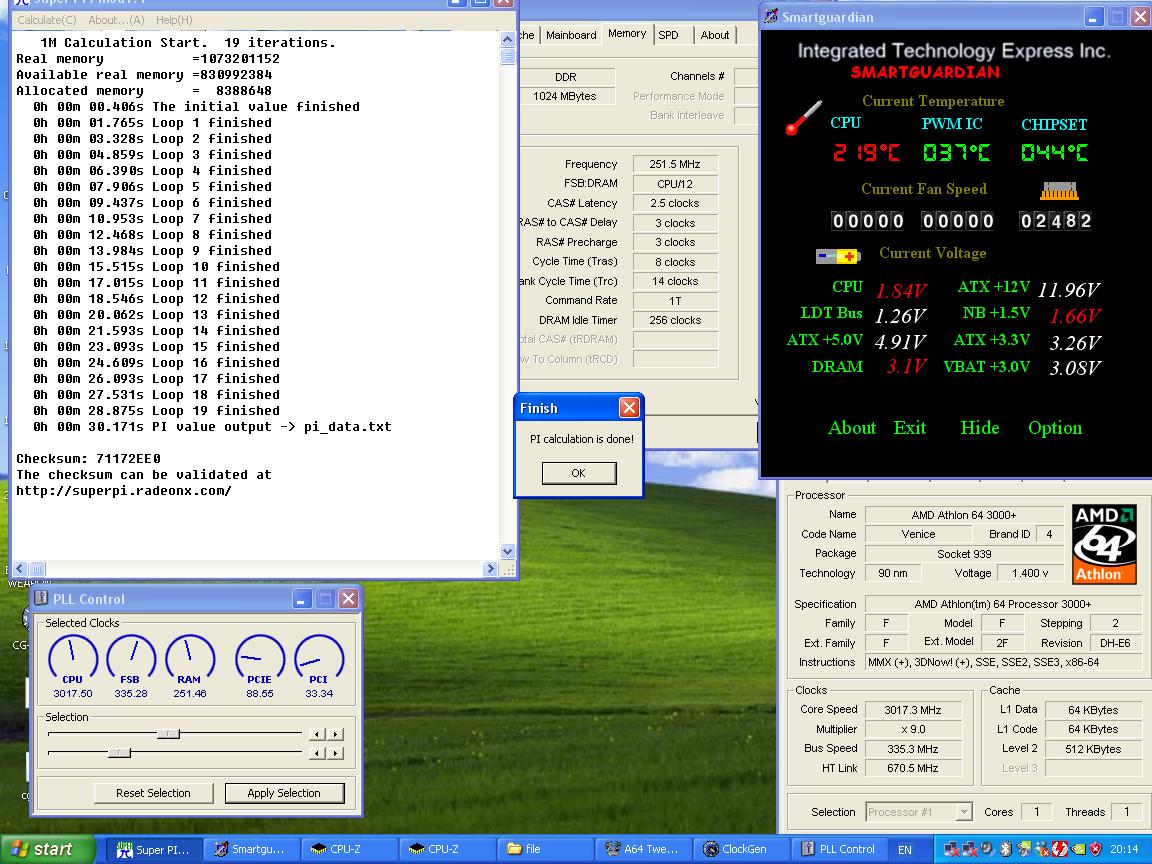
Task: Click the Bluetooth icon in system tray
Action: pyautogui.click(x=1004, y=850)
